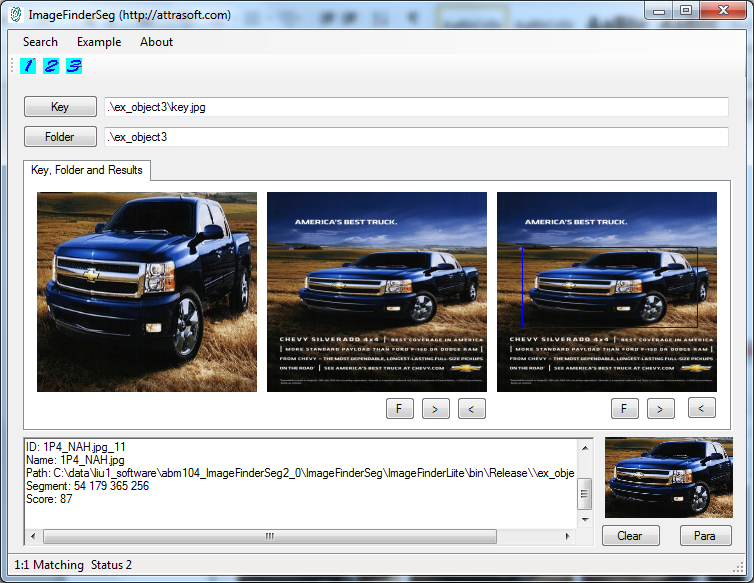This screenshot has width=754, height=583.
Task: Open the About menu
Action: tap(156, 42)
